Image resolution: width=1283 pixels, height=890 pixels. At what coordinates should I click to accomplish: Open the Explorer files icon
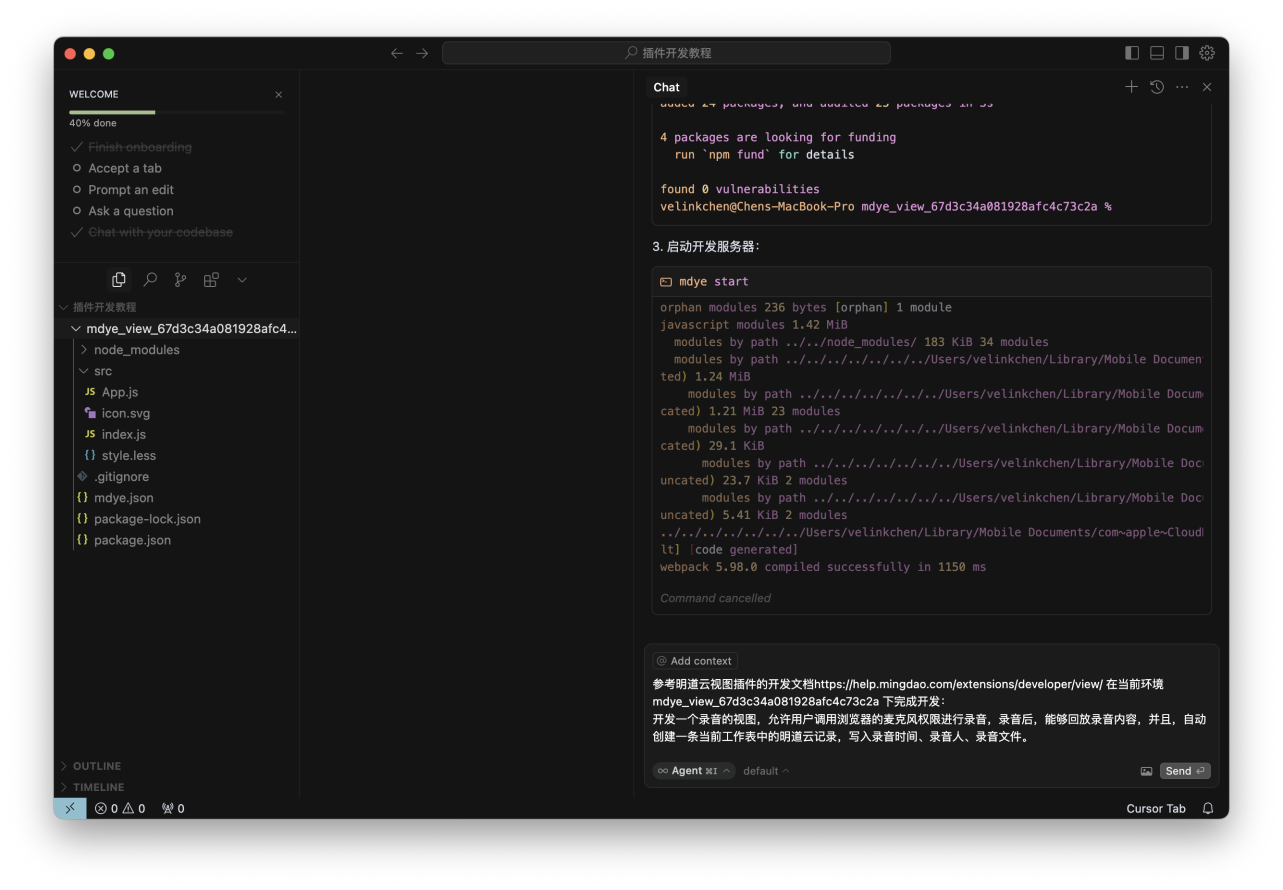[x=119, y=280]
